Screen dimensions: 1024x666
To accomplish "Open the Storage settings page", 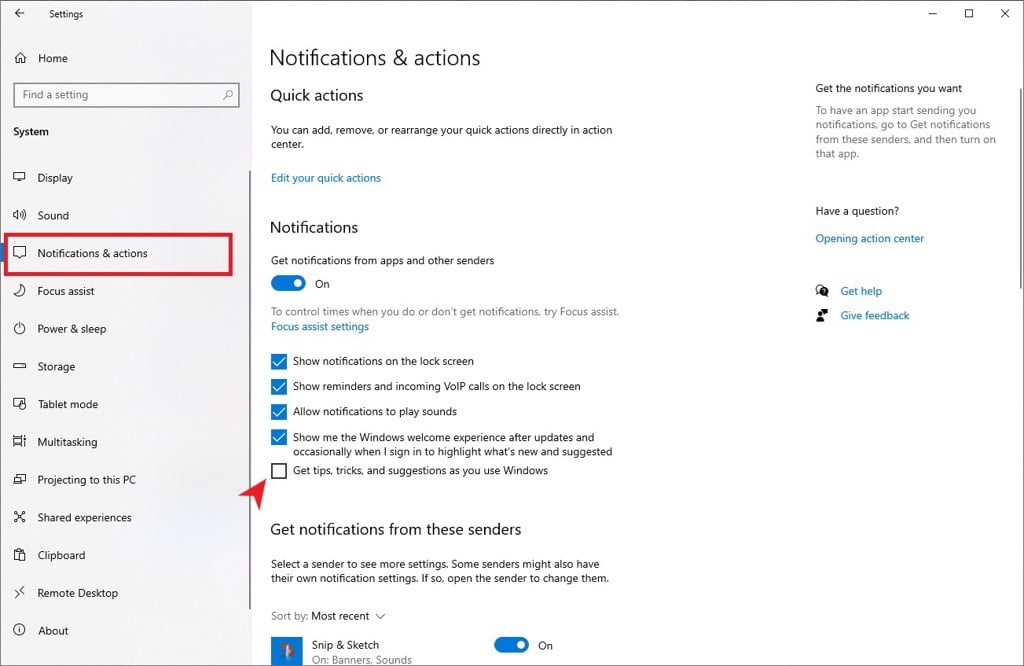I will click(x=56, y=367).
